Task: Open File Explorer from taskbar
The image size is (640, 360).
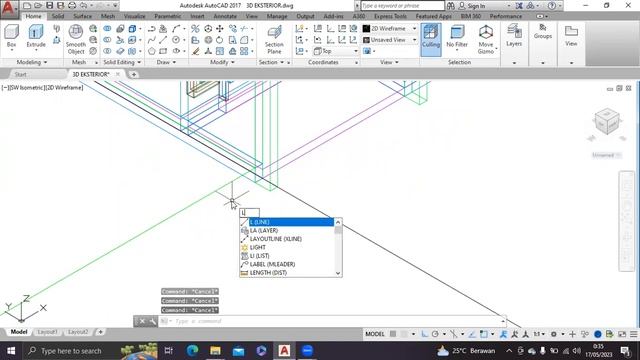Action: pos(215,351)
